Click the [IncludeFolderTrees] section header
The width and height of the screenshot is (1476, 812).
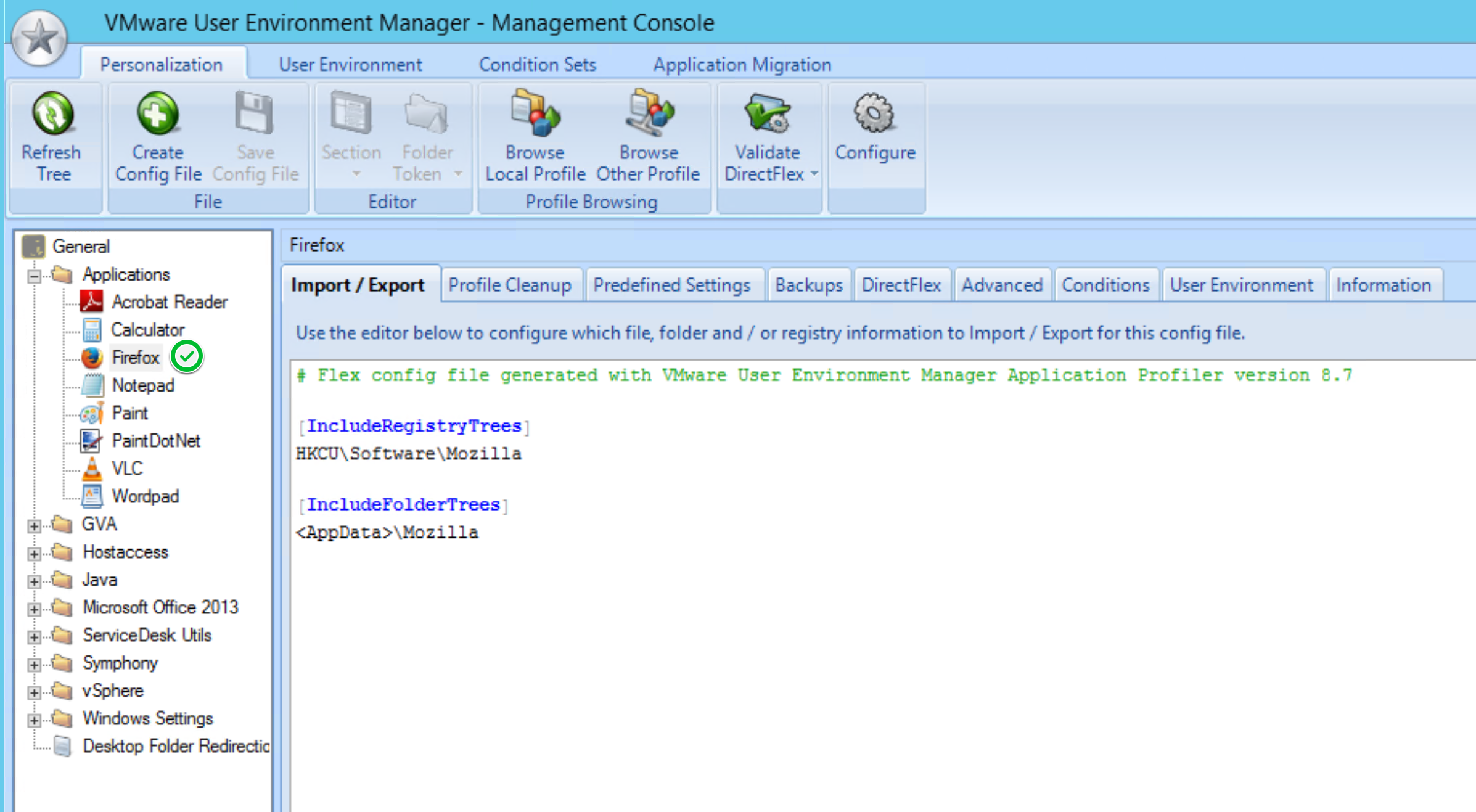click(x=403, y=505)
